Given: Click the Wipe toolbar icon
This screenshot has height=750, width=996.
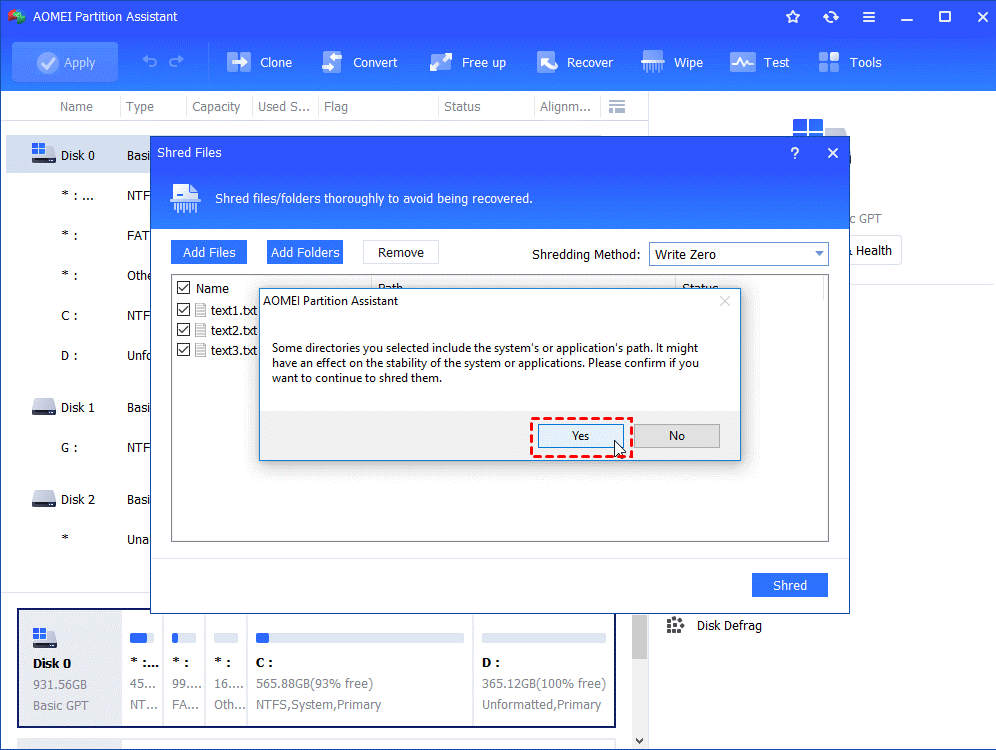Looking at the screenshot, I should [x=653, y=62].
